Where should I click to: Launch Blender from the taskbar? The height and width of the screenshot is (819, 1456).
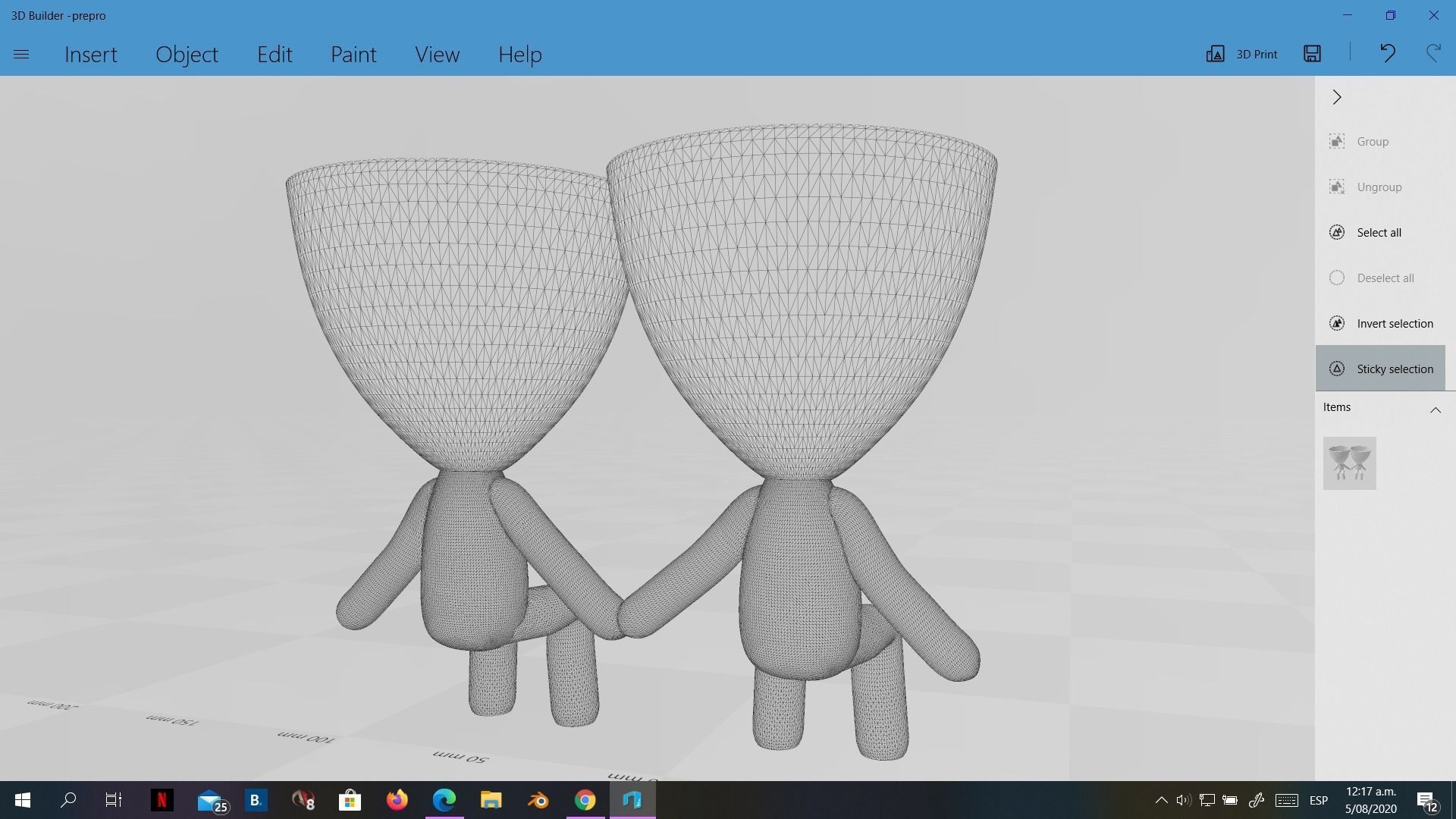538,800
